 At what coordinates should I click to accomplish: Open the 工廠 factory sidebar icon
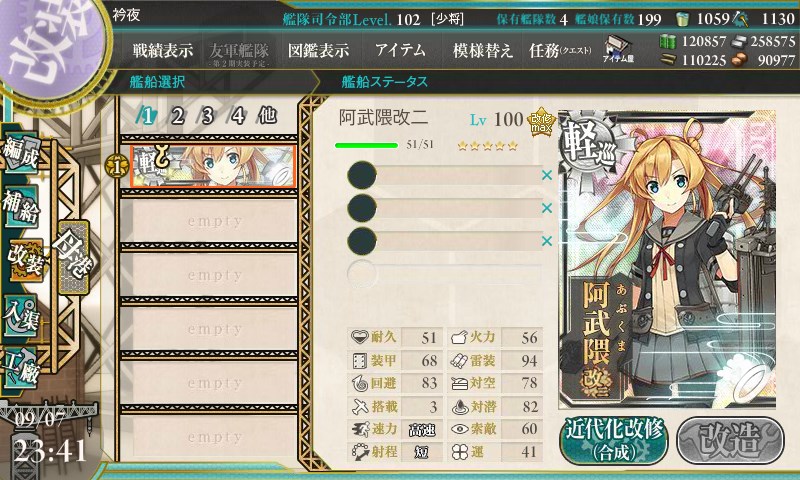[20, 366]
